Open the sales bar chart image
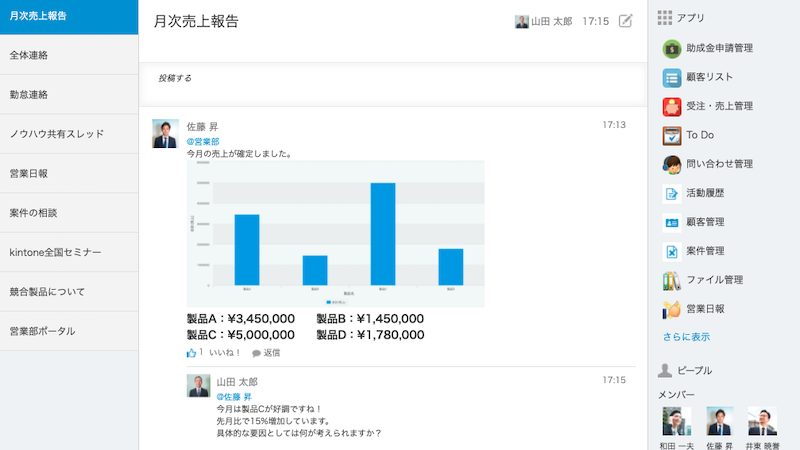This screenshot has height=450, width=800. coord(335,234)
